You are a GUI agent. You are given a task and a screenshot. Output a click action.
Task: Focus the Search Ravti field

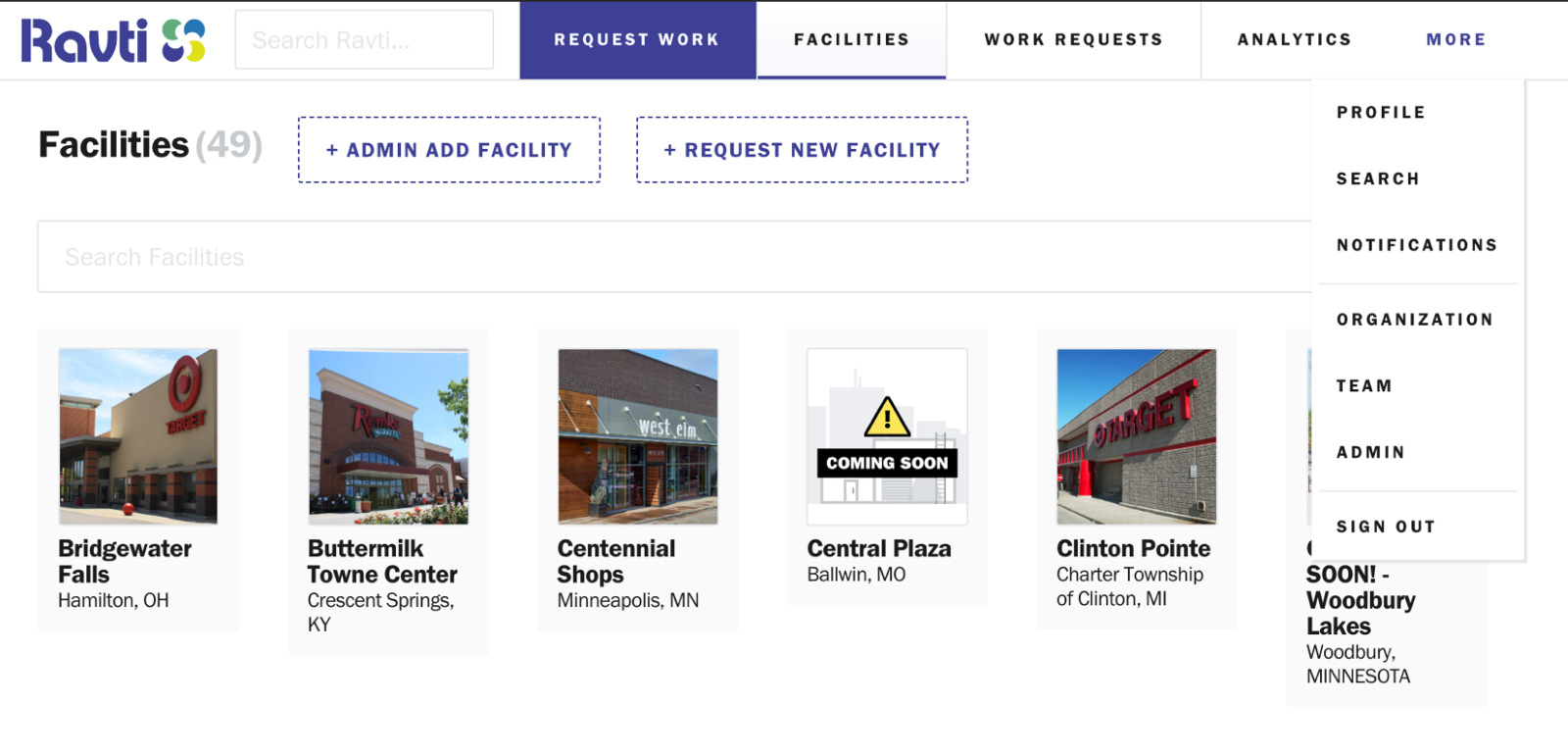point(365,40)
